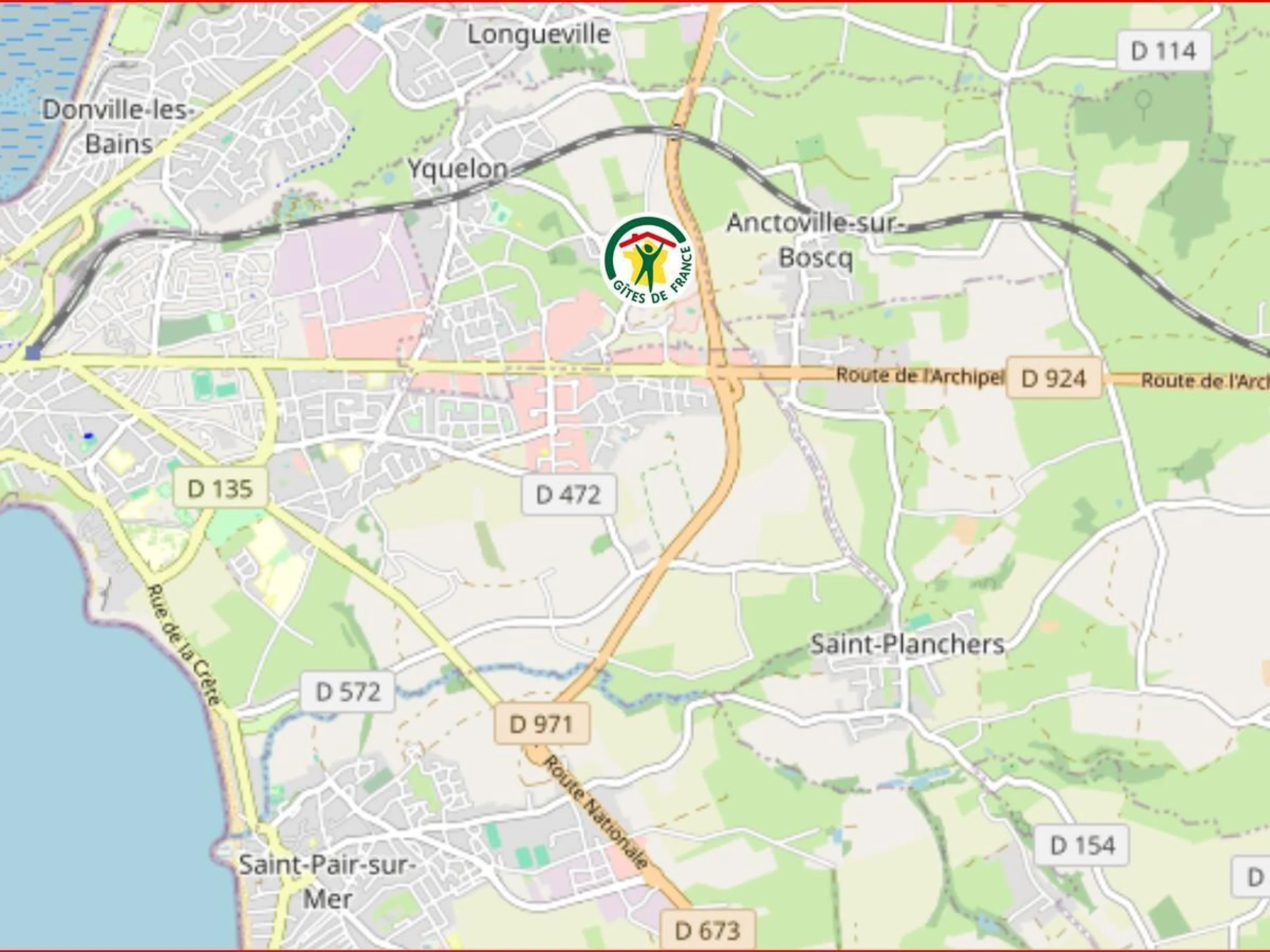The width and height of the screenshot is (1270, 952).
Task: Select the Anctoville-sur-Boscq label
Action: coord(815,240)
